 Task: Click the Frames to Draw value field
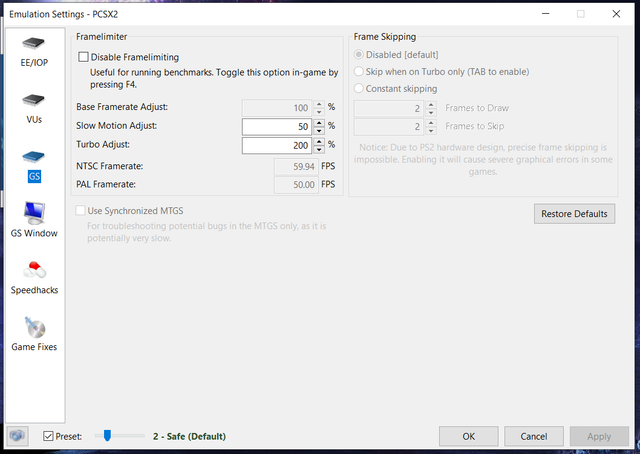[389, 108]
